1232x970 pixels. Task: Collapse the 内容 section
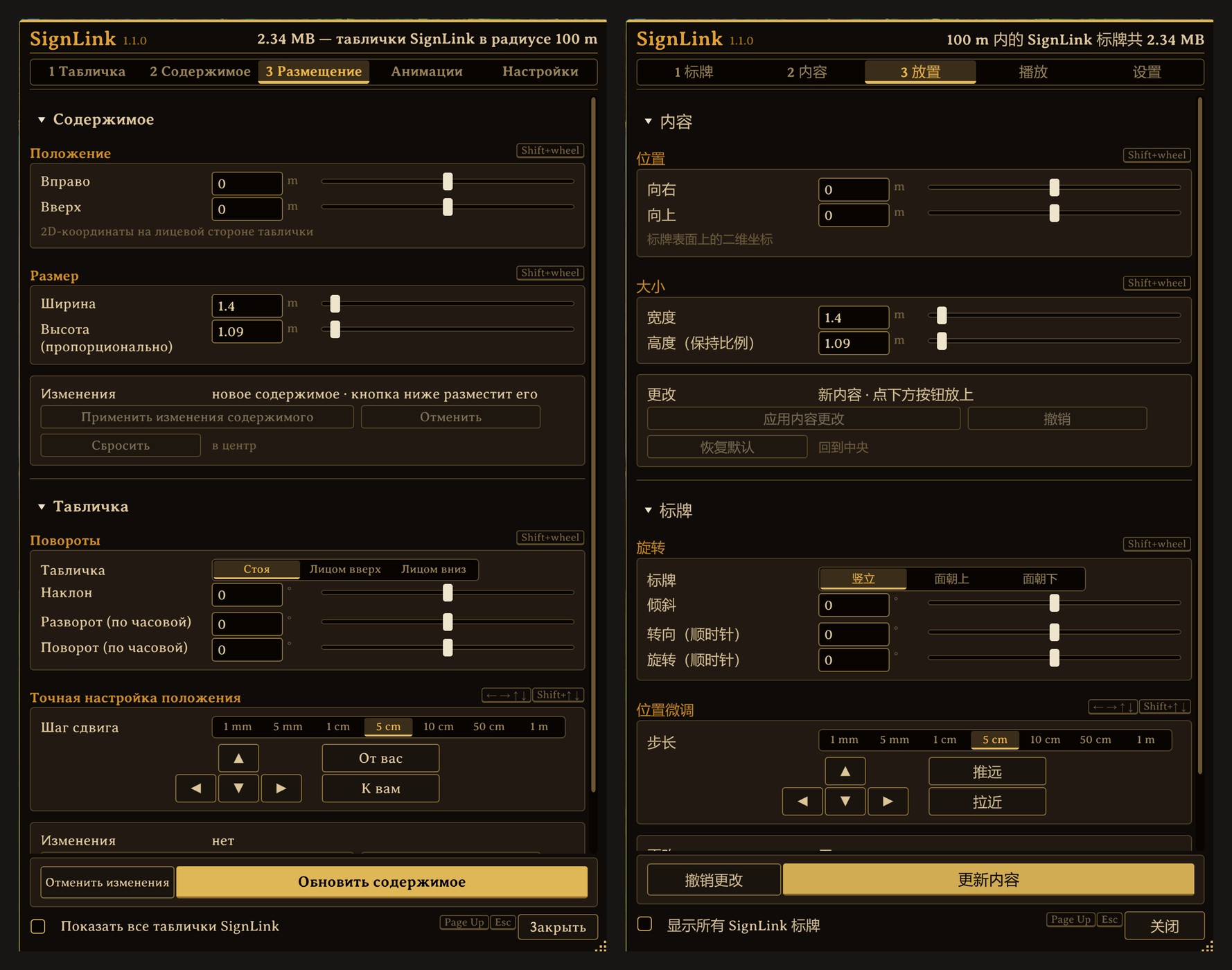pos(648,122)
